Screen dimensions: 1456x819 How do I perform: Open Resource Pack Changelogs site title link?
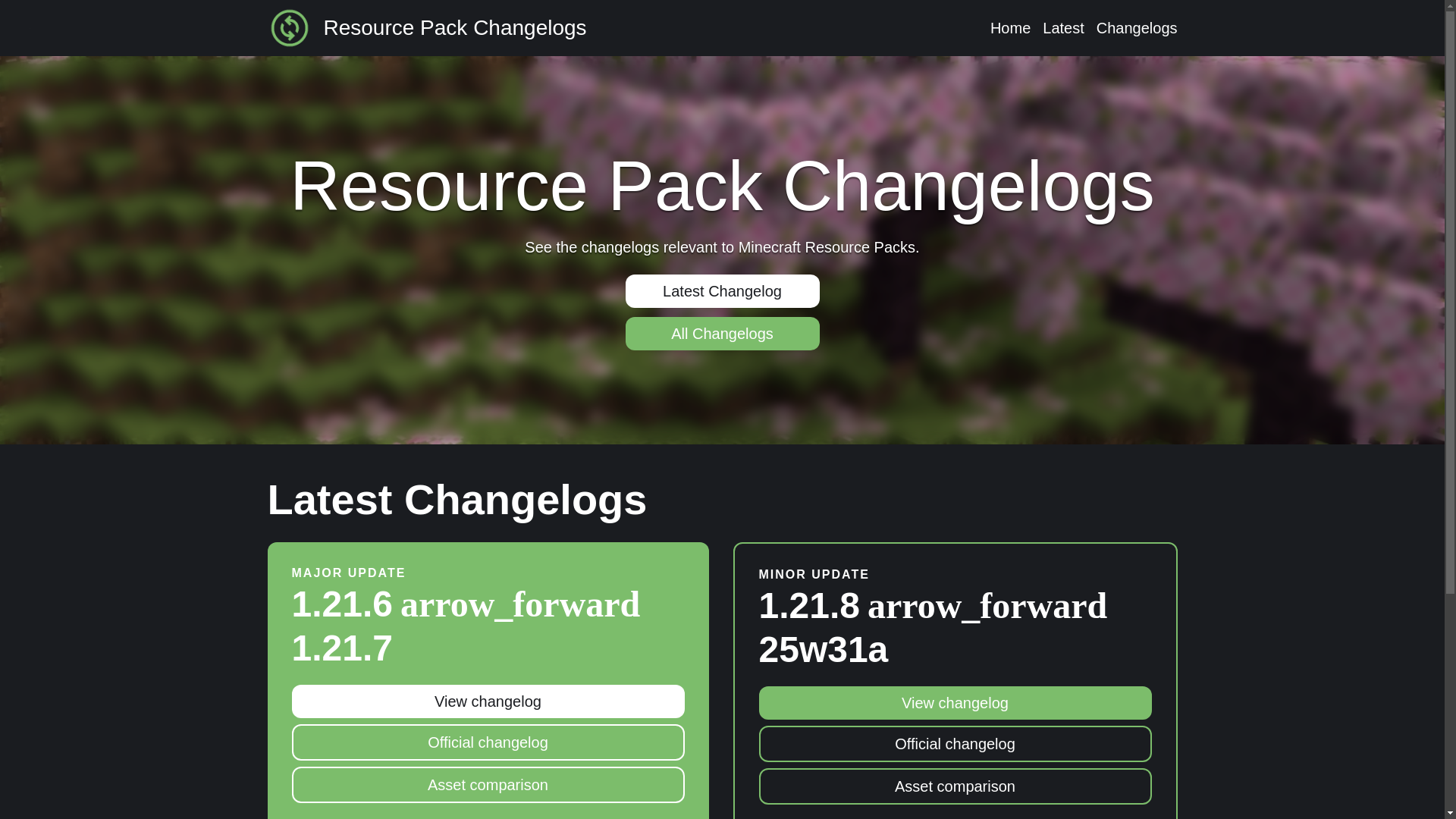pyautogui.click(x=454, y=28)
